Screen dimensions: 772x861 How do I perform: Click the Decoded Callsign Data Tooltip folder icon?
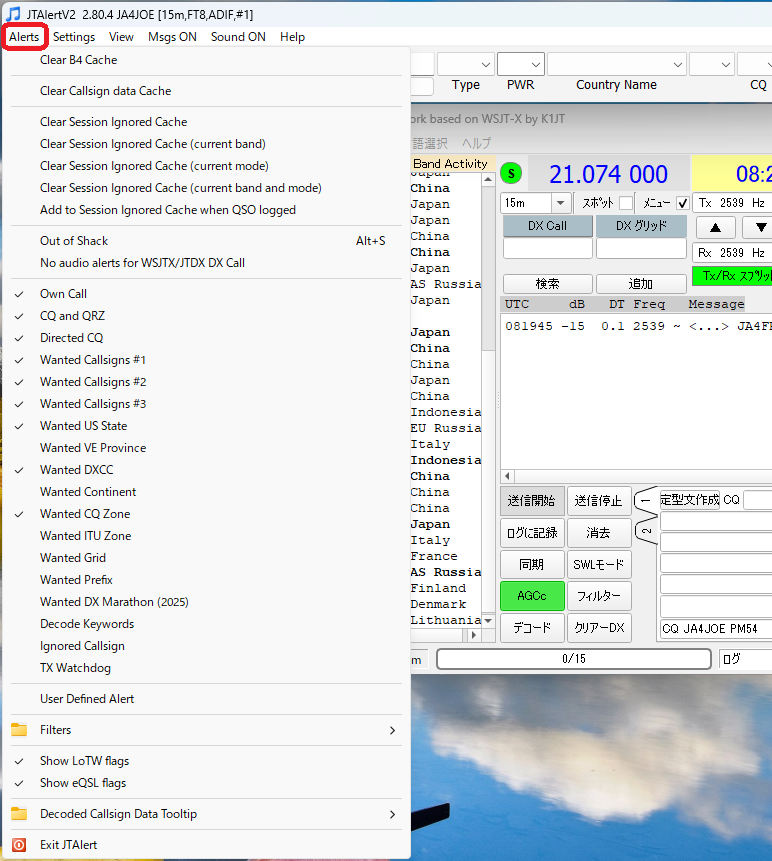pyautogui.click(x=19, y=814)
